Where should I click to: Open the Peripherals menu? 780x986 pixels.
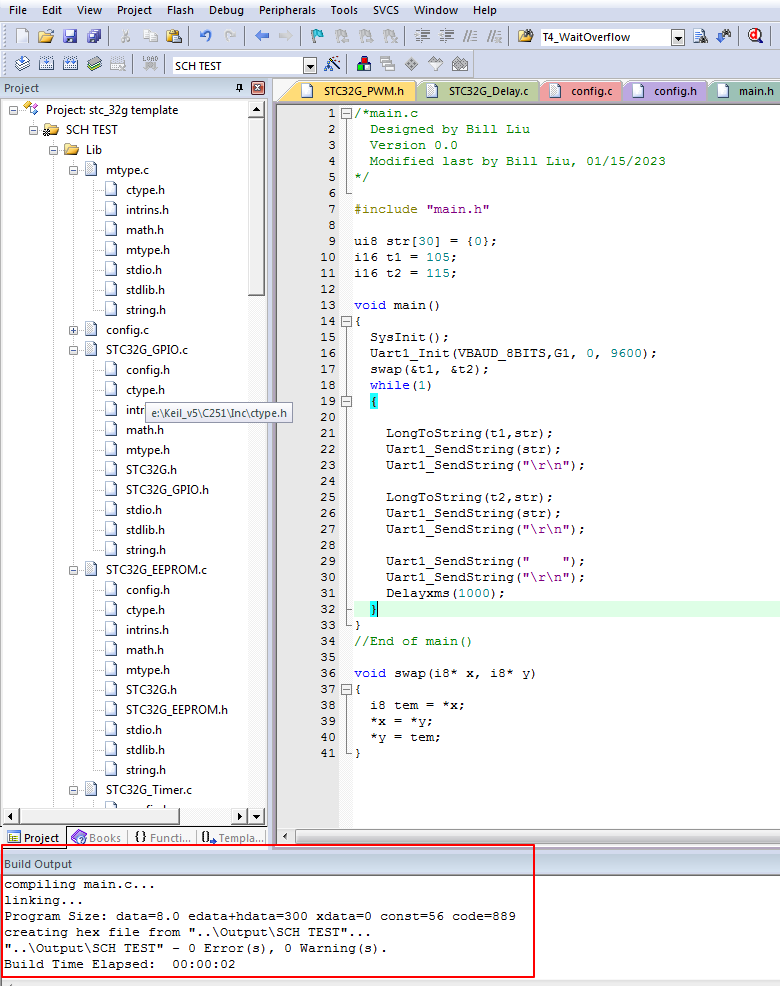click(x=287, y=10)
